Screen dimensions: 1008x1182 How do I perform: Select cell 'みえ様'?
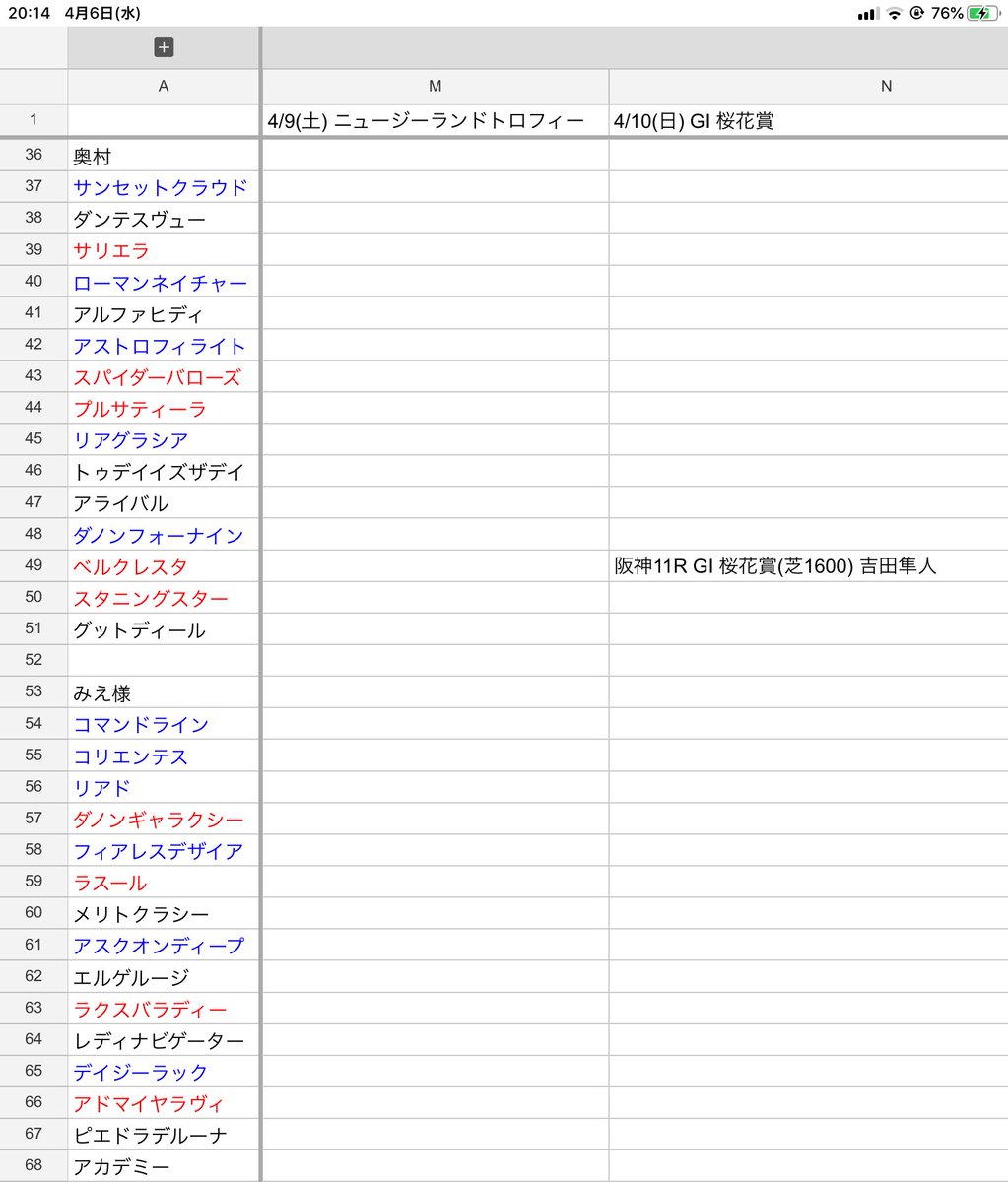click(164, 692)
